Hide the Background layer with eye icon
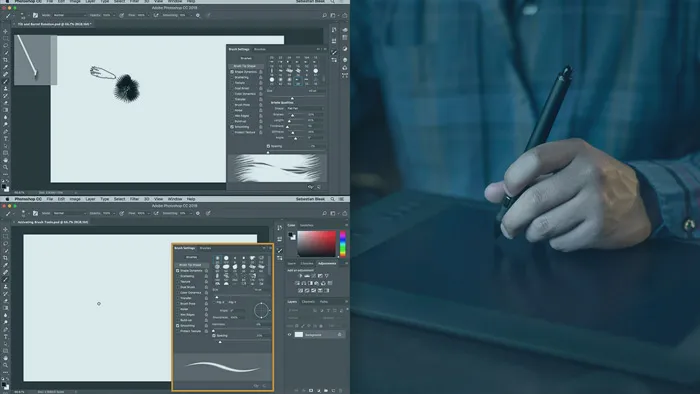The height and width of the screenshot is (394, 700). pyautogui.click(x=289, y=335)
